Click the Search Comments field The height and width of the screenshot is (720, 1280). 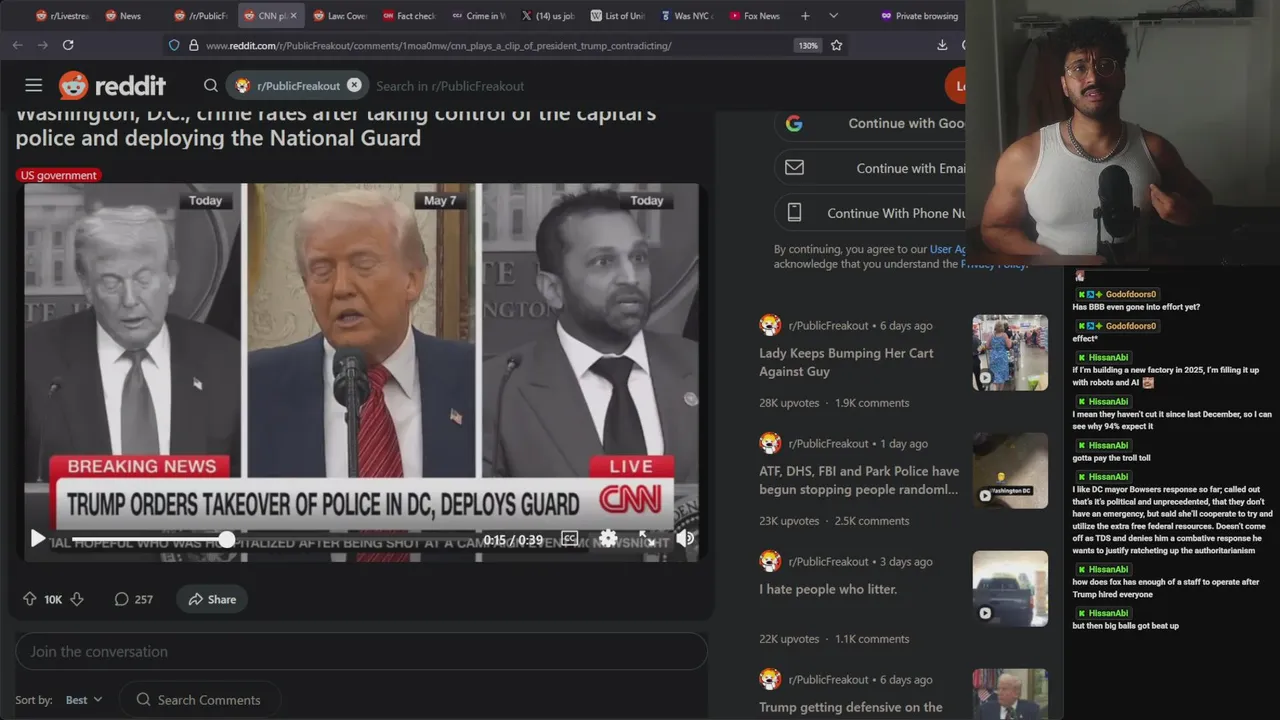pyautogui.click(x=200, y=700)
